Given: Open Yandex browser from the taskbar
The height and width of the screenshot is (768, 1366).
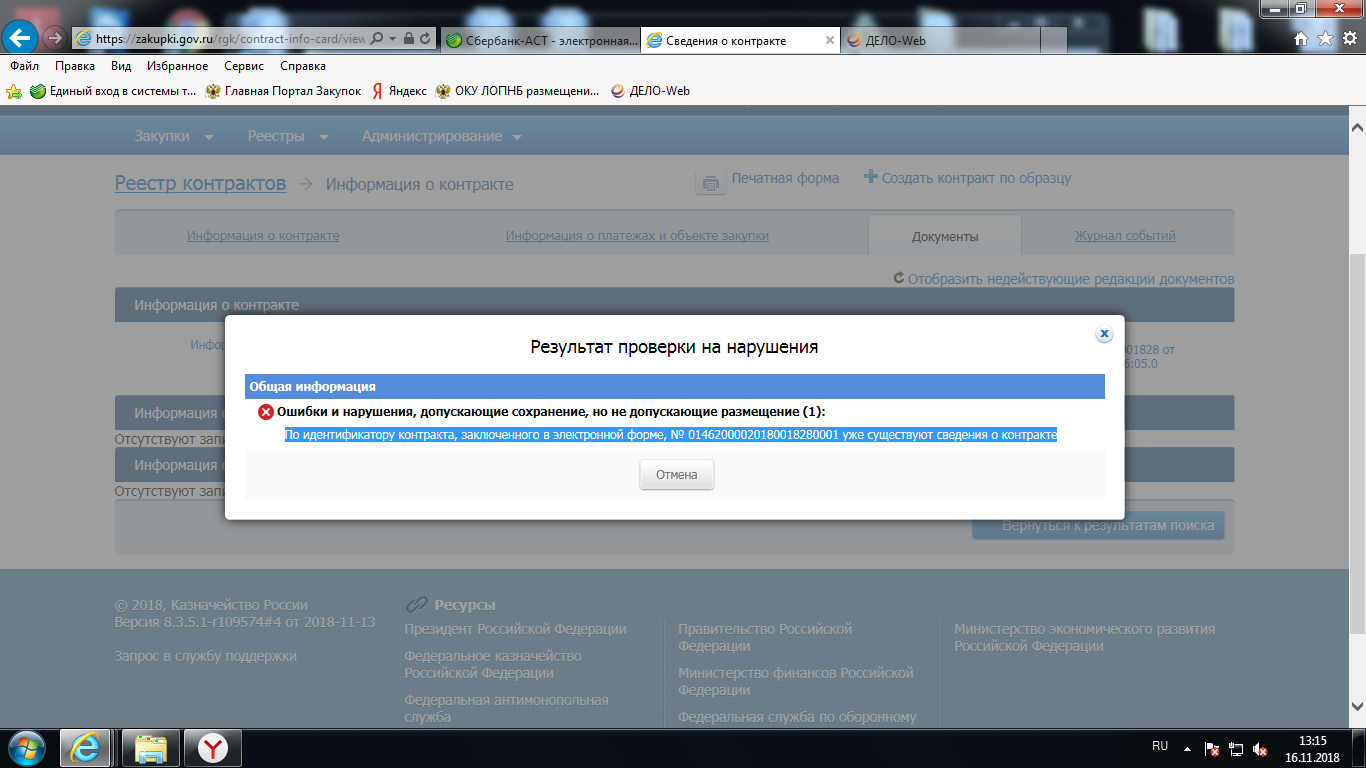Looking at the screenshot, I should coord(211,748).
